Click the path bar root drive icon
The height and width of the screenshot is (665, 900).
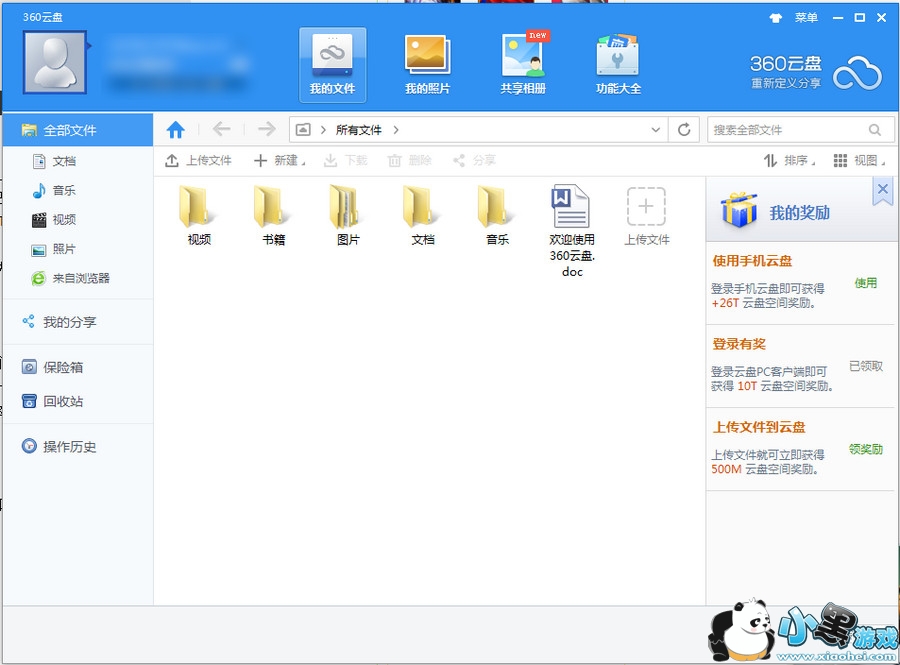pos(303,130)
